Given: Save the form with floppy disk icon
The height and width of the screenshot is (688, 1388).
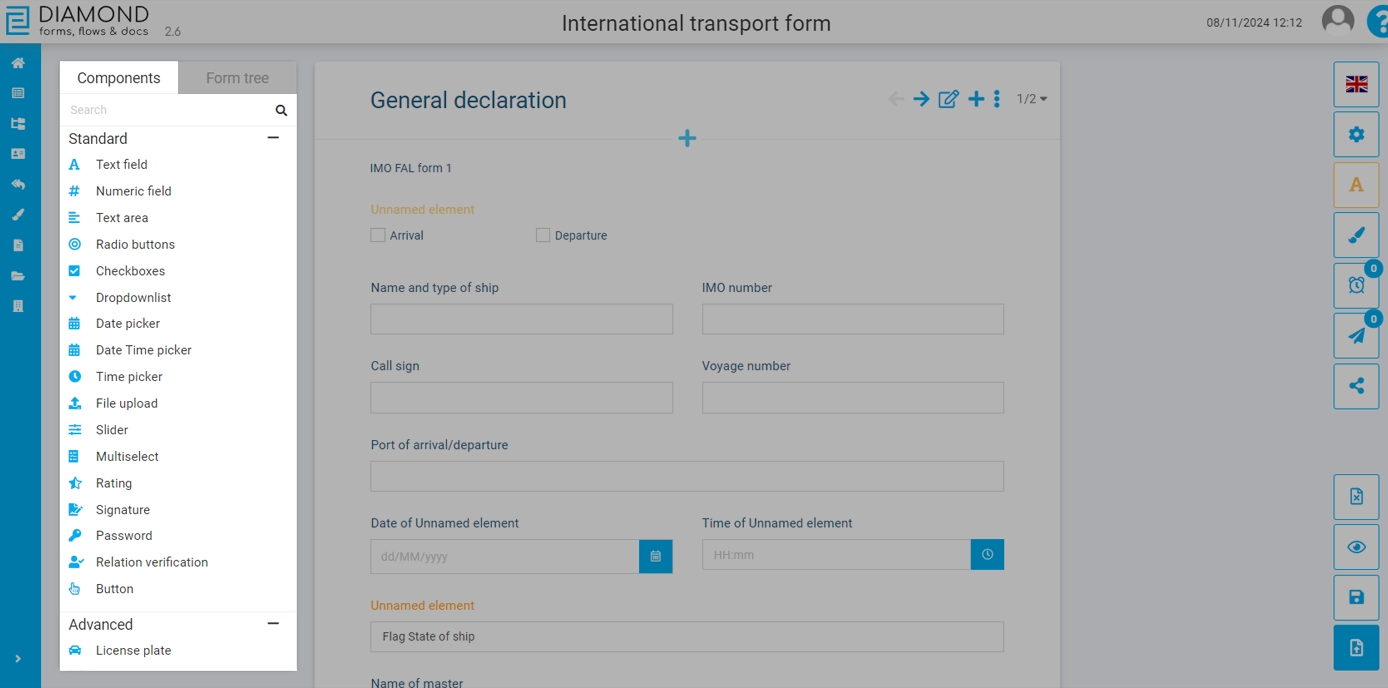Looking at the screenshot, I should pyautogui.click(x=1356, y=598).
